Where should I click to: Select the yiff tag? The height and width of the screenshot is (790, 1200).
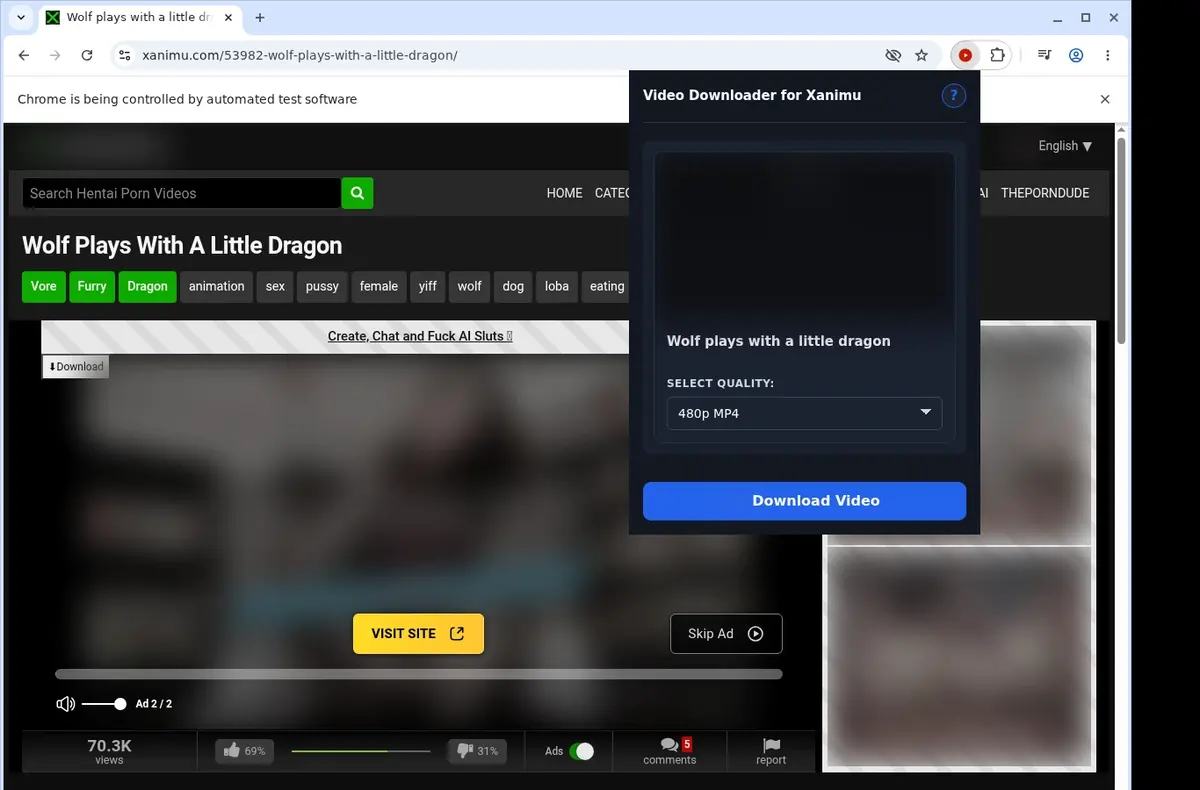(x=428, y=286)
